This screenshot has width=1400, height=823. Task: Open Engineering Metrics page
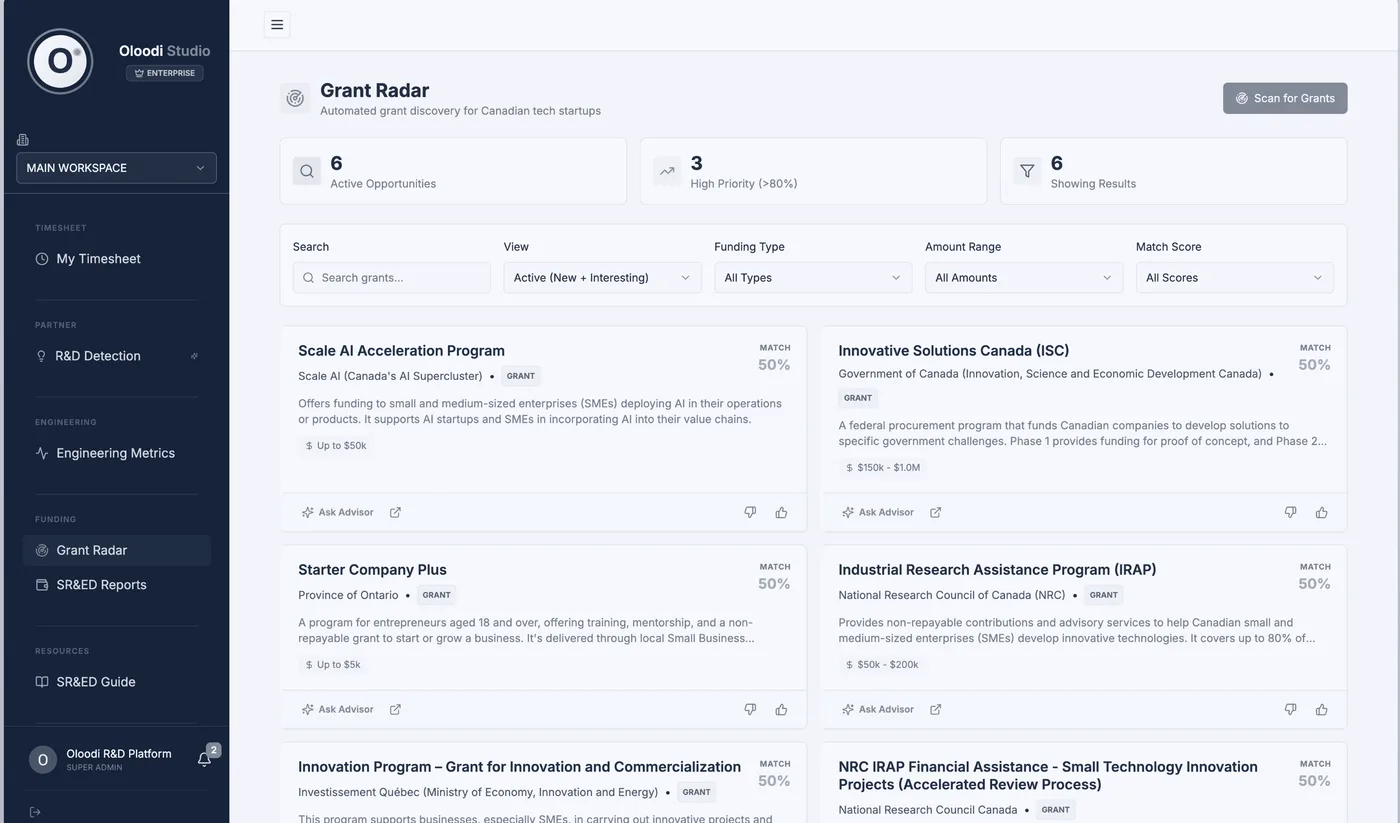(116, 453)
